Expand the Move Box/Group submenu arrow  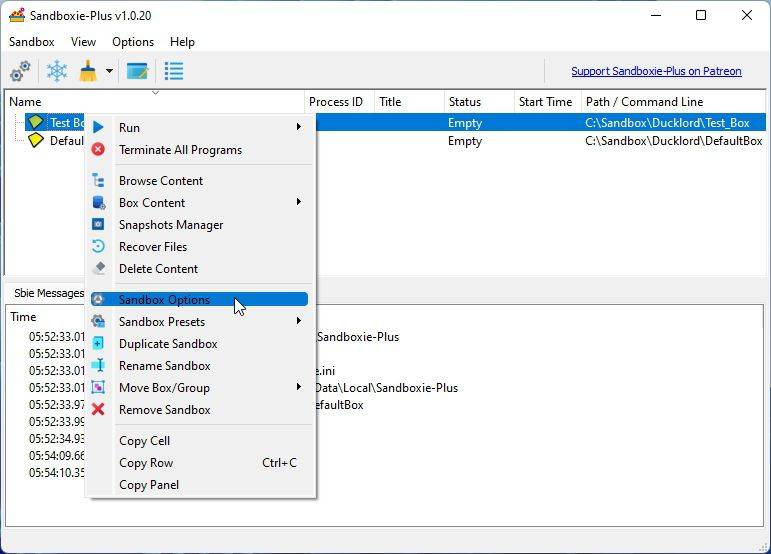point(298,387)
